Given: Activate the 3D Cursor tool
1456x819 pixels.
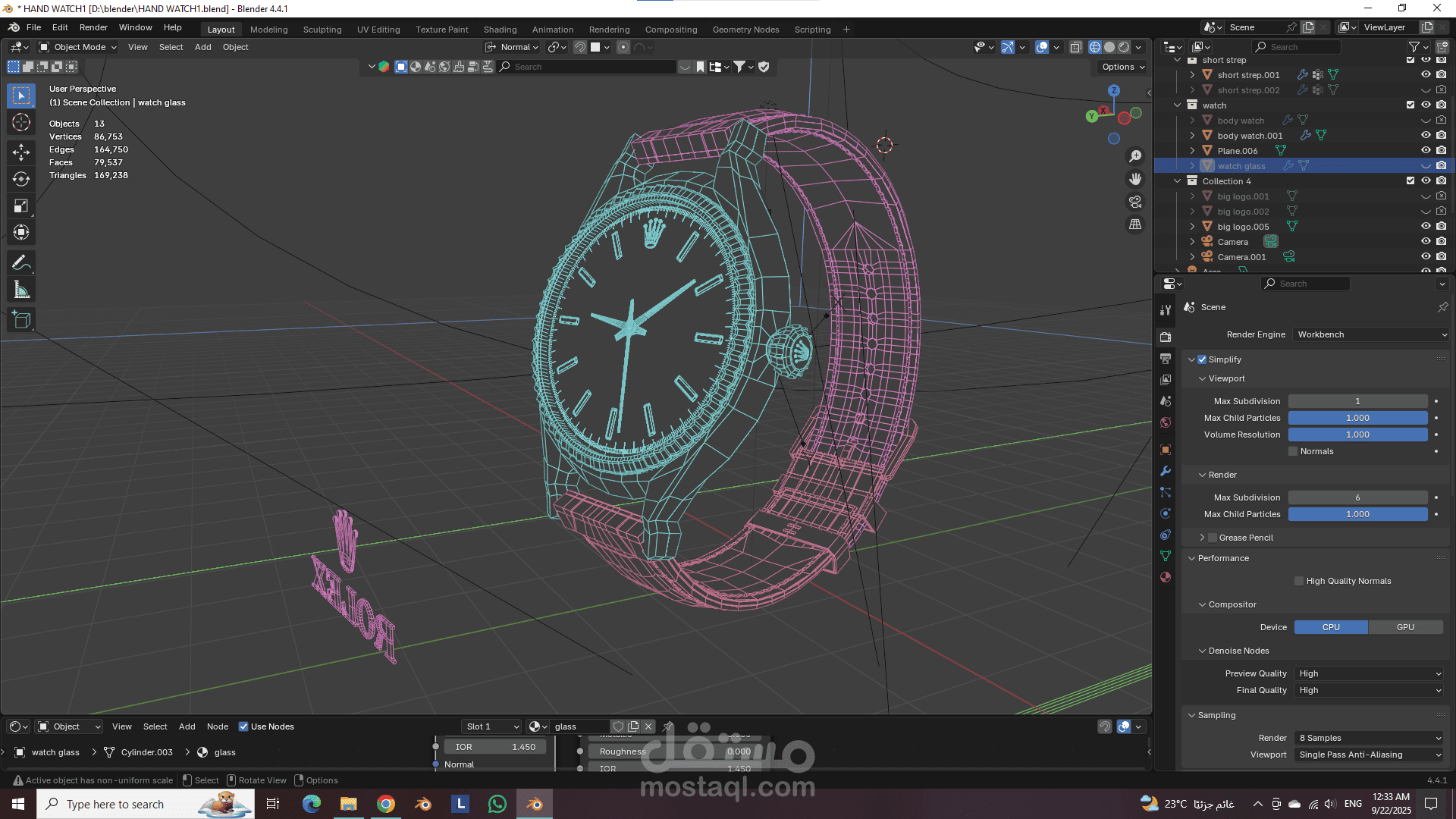Looking at the screenshot, I should [x=21, y=123].
